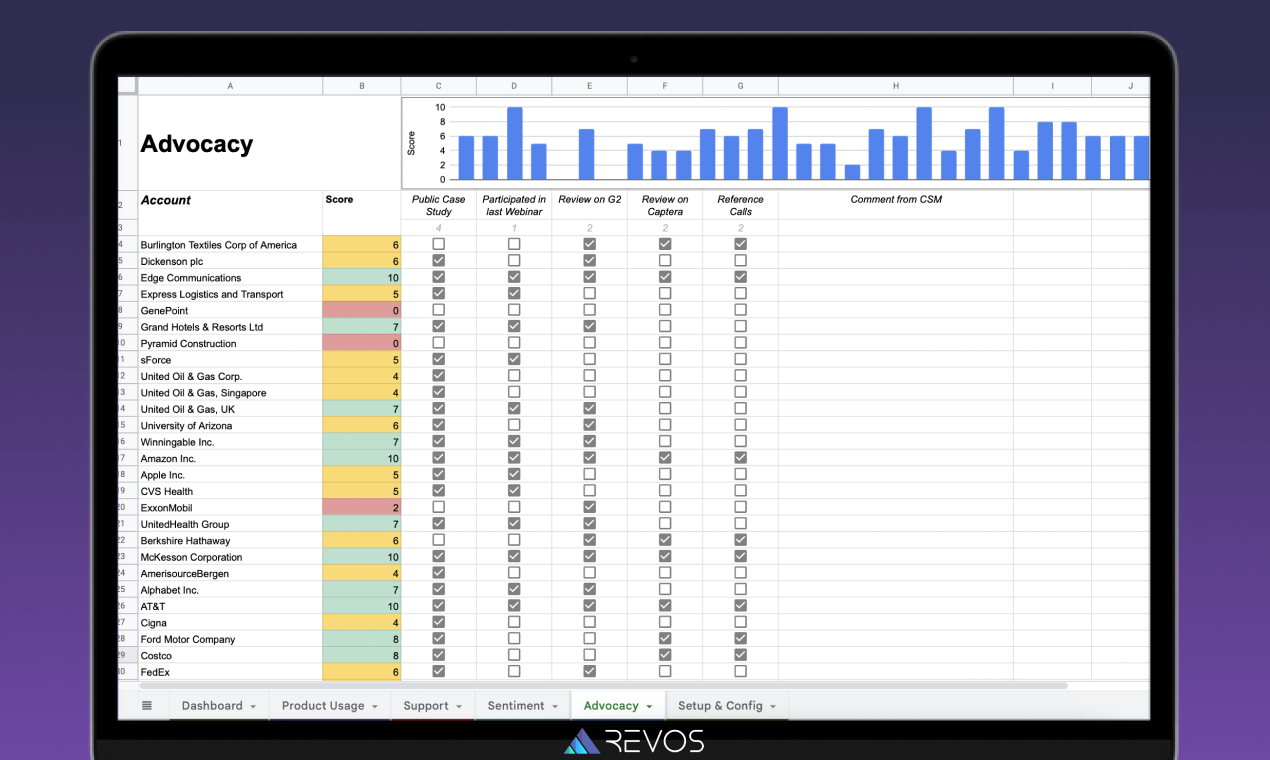Select the Public Case Study header cell

pyautogui.click(x=438, y=205)
